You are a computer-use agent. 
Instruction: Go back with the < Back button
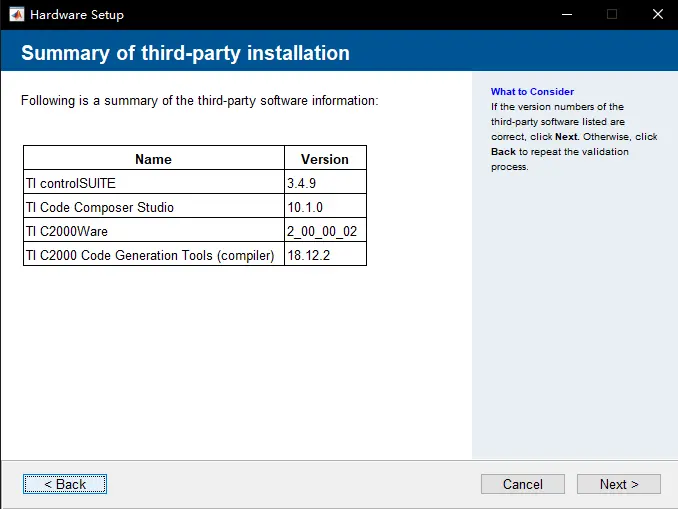65,484
